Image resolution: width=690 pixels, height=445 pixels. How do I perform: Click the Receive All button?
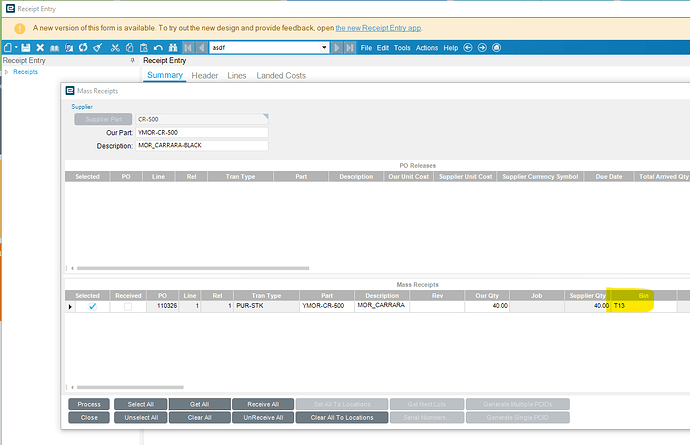tap(263, 404)
